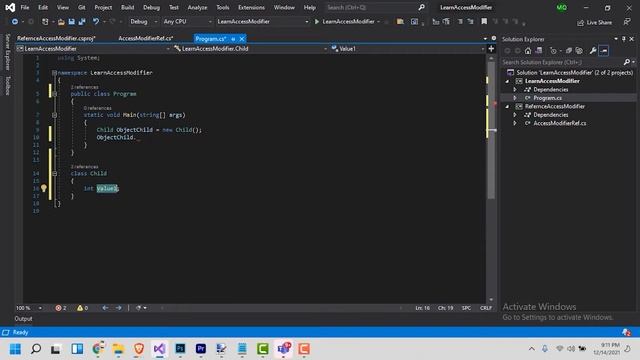Viewport: 640px width, 360px height.
Task: Collapse the RefernceAccessModifier project node
Action: click(507, 107)
